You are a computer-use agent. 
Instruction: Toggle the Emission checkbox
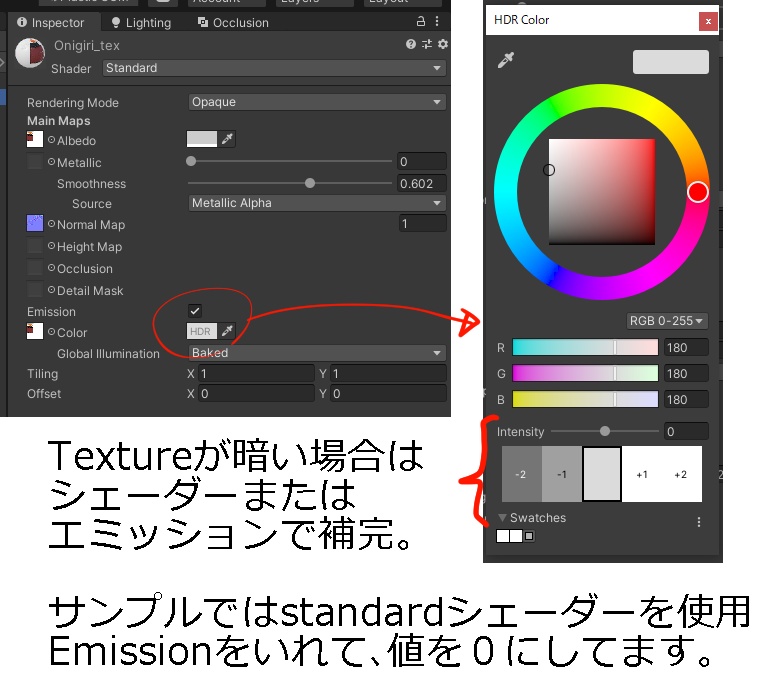coord(195,310)
